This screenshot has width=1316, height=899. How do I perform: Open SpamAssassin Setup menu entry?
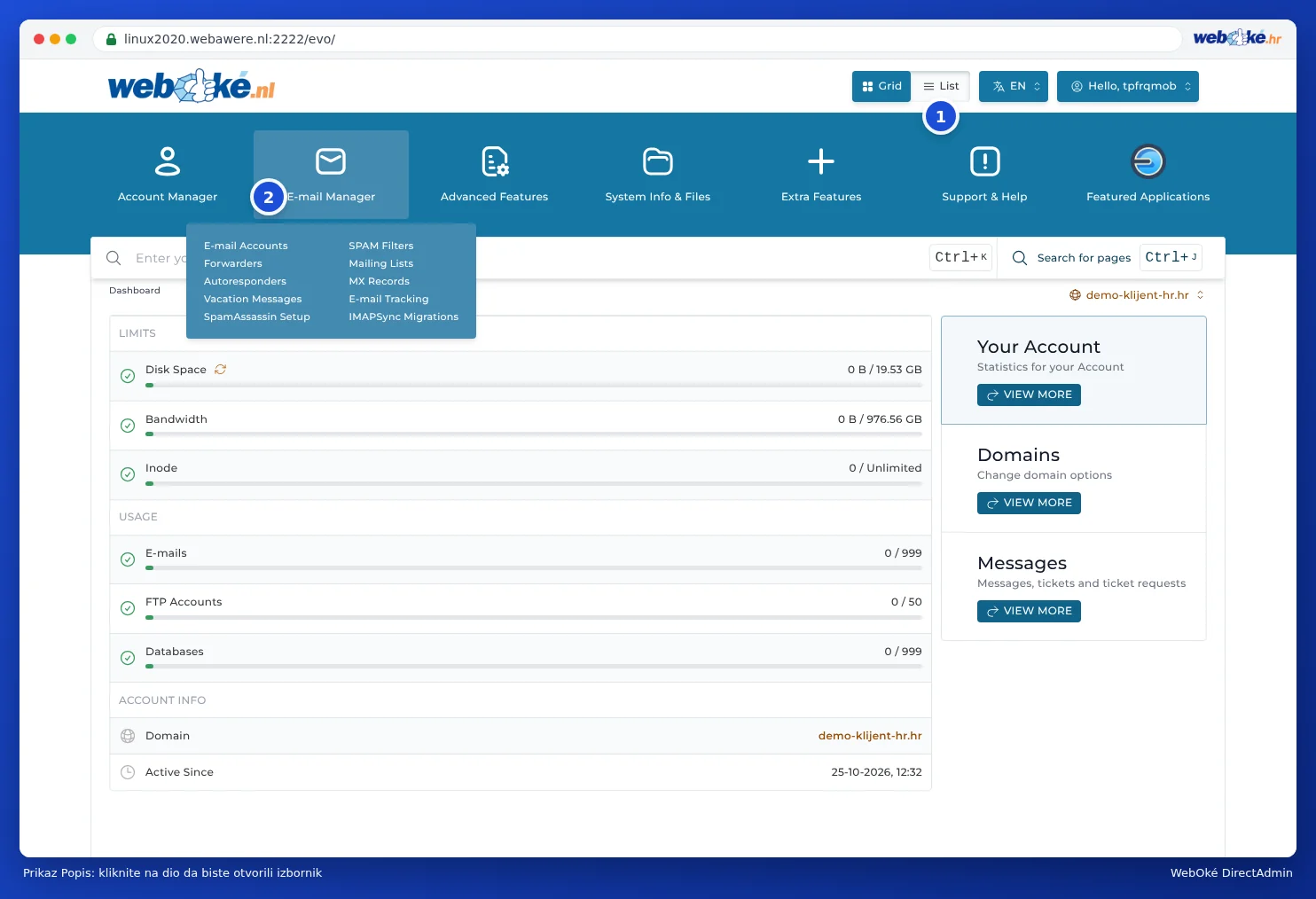click(257, 317)
